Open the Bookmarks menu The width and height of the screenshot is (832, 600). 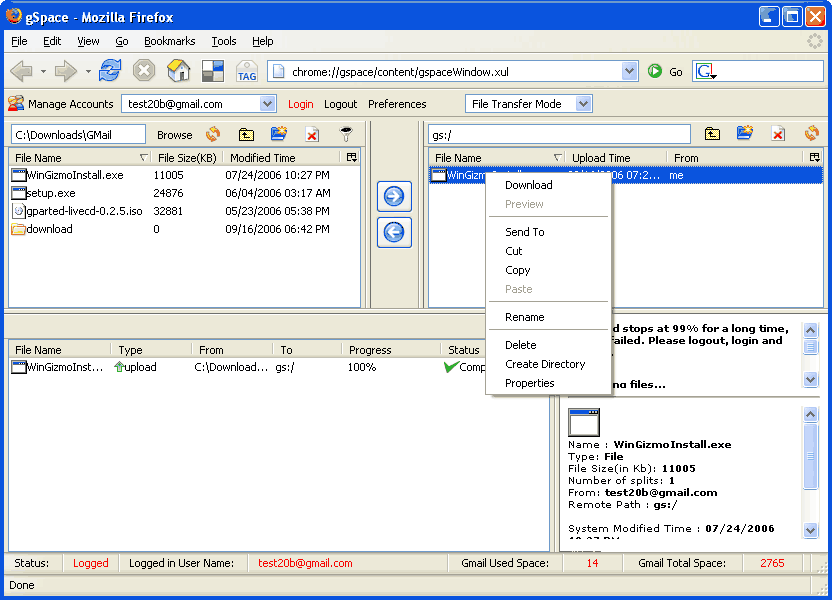[x=169, y=41]
